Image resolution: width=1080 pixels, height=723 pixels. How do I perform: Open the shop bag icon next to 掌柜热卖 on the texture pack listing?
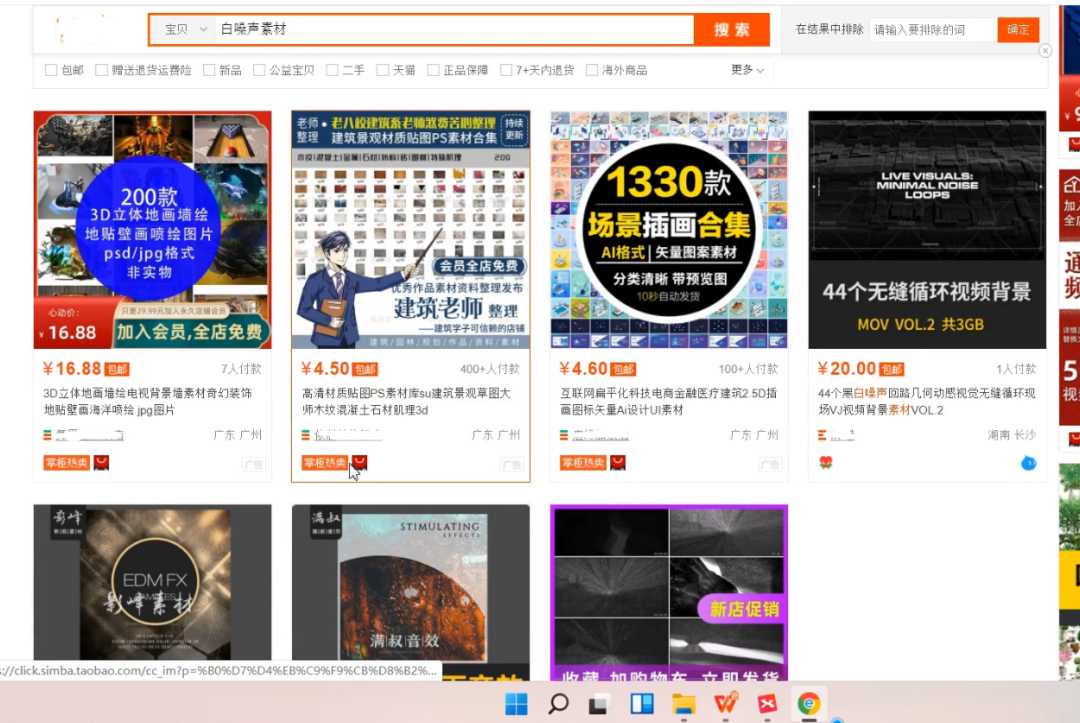click(358, 462)
